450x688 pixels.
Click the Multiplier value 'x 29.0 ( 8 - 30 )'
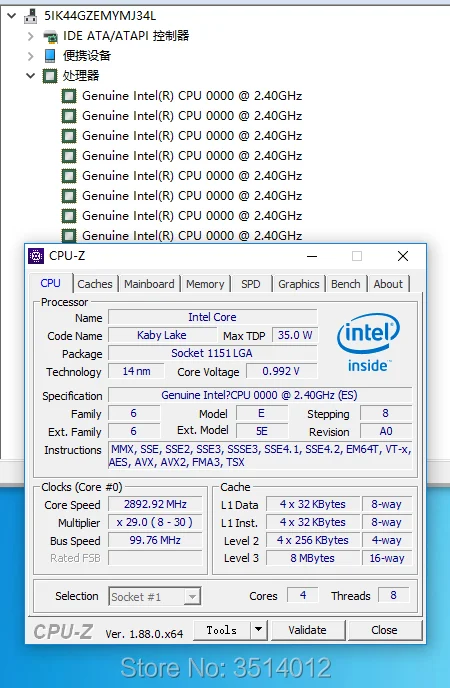(155, 522)
